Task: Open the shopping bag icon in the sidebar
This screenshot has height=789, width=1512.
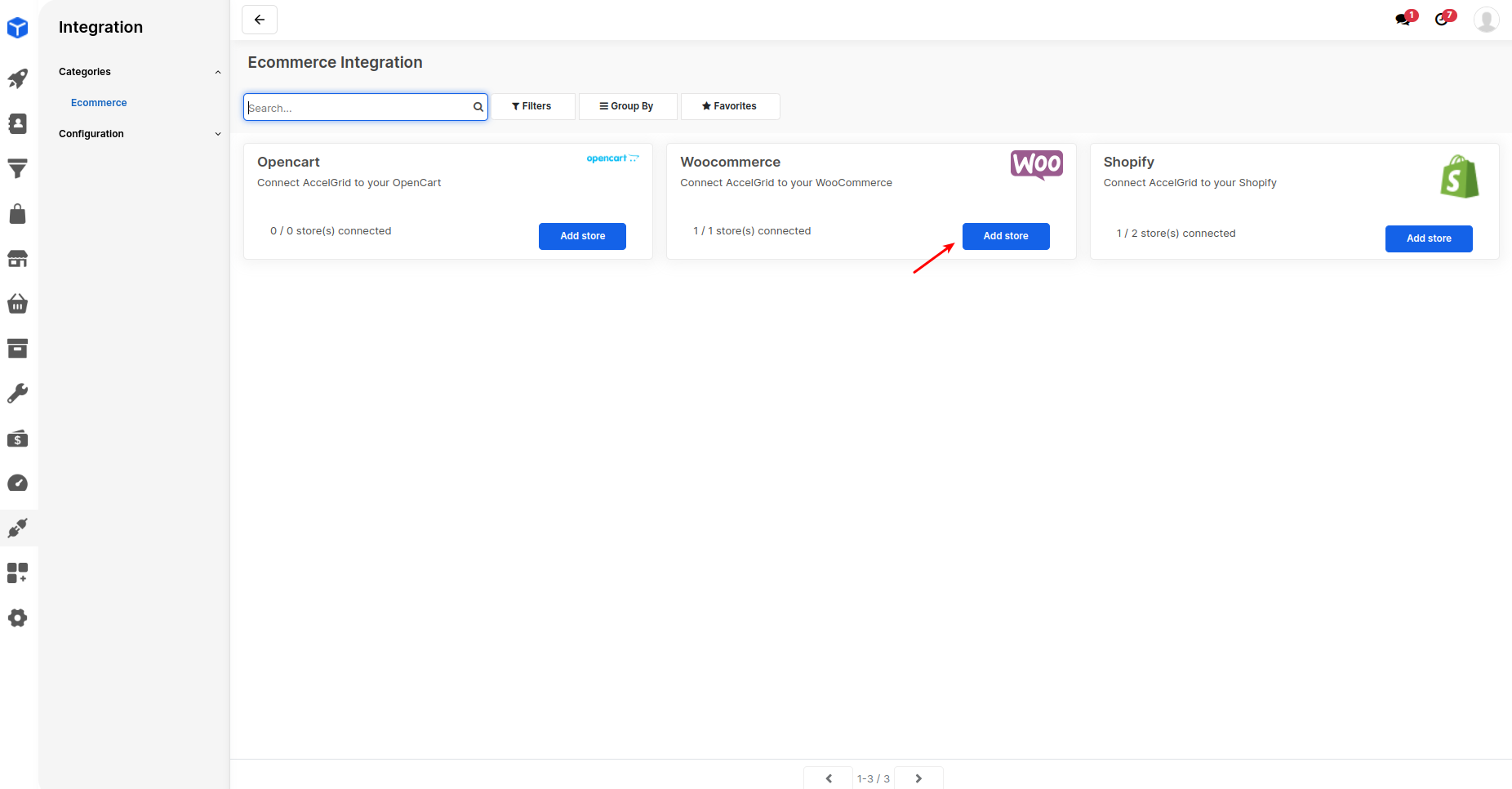Action: [x=18, y=214]
